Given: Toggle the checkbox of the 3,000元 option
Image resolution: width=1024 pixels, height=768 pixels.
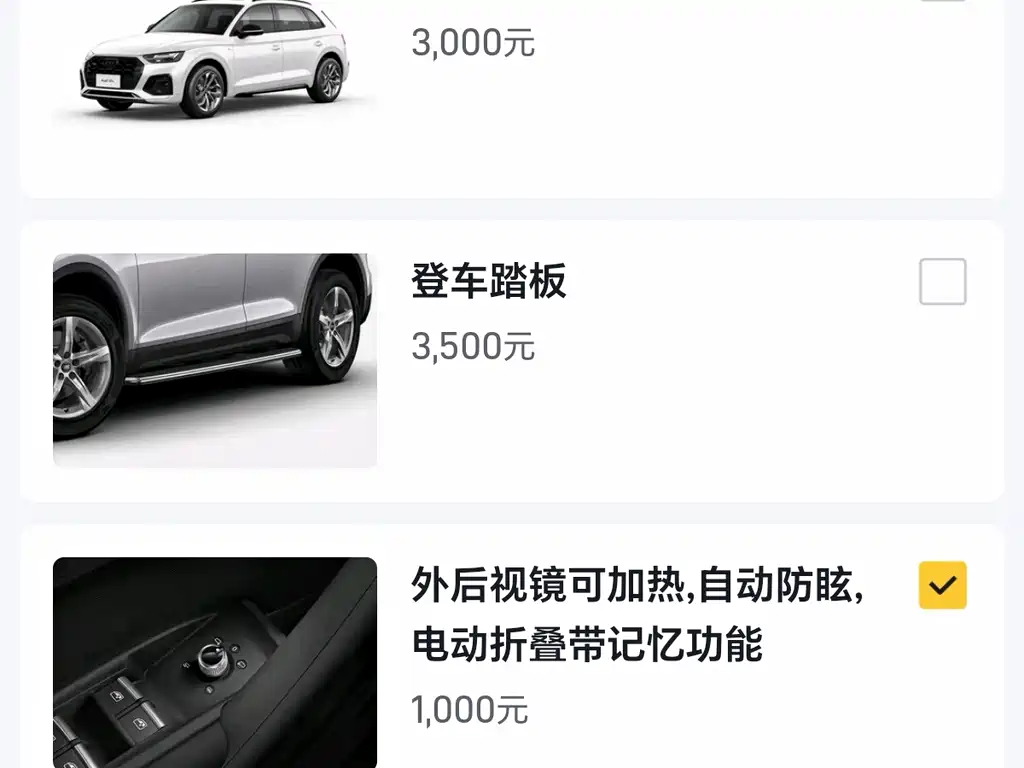Looking at the screenshot, I should coord(942,1).
